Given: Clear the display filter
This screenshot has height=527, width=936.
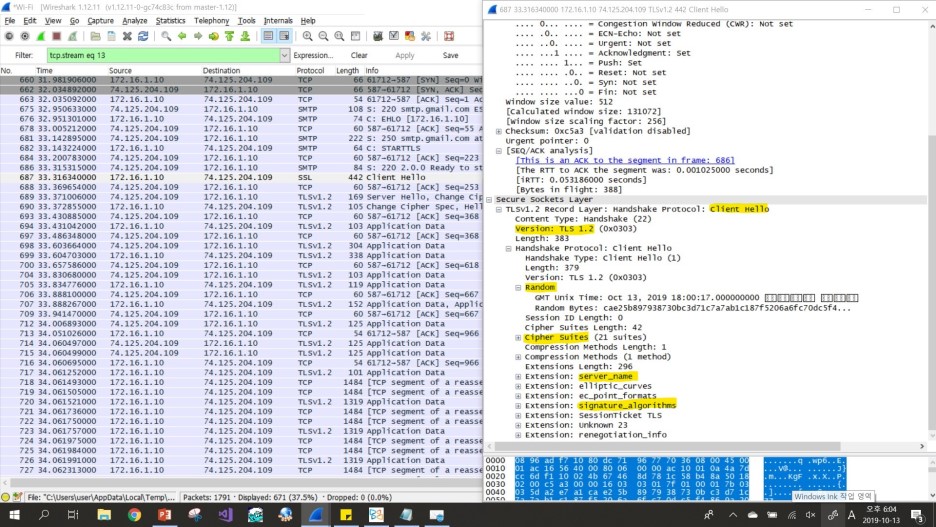Looking at the screenshot, I should point(359,56).
